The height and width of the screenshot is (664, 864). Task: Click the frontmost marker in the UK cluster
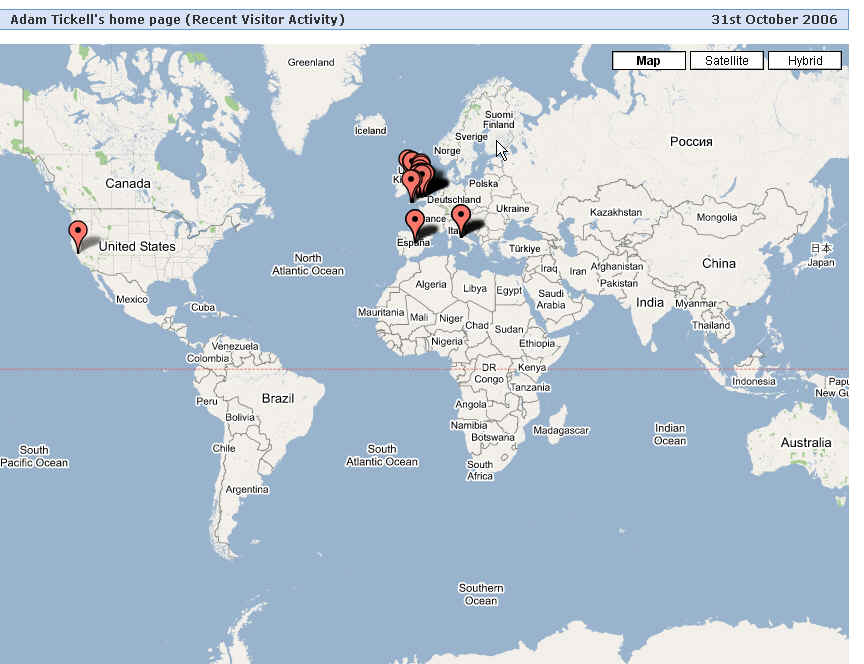click(x=411, y=186)
